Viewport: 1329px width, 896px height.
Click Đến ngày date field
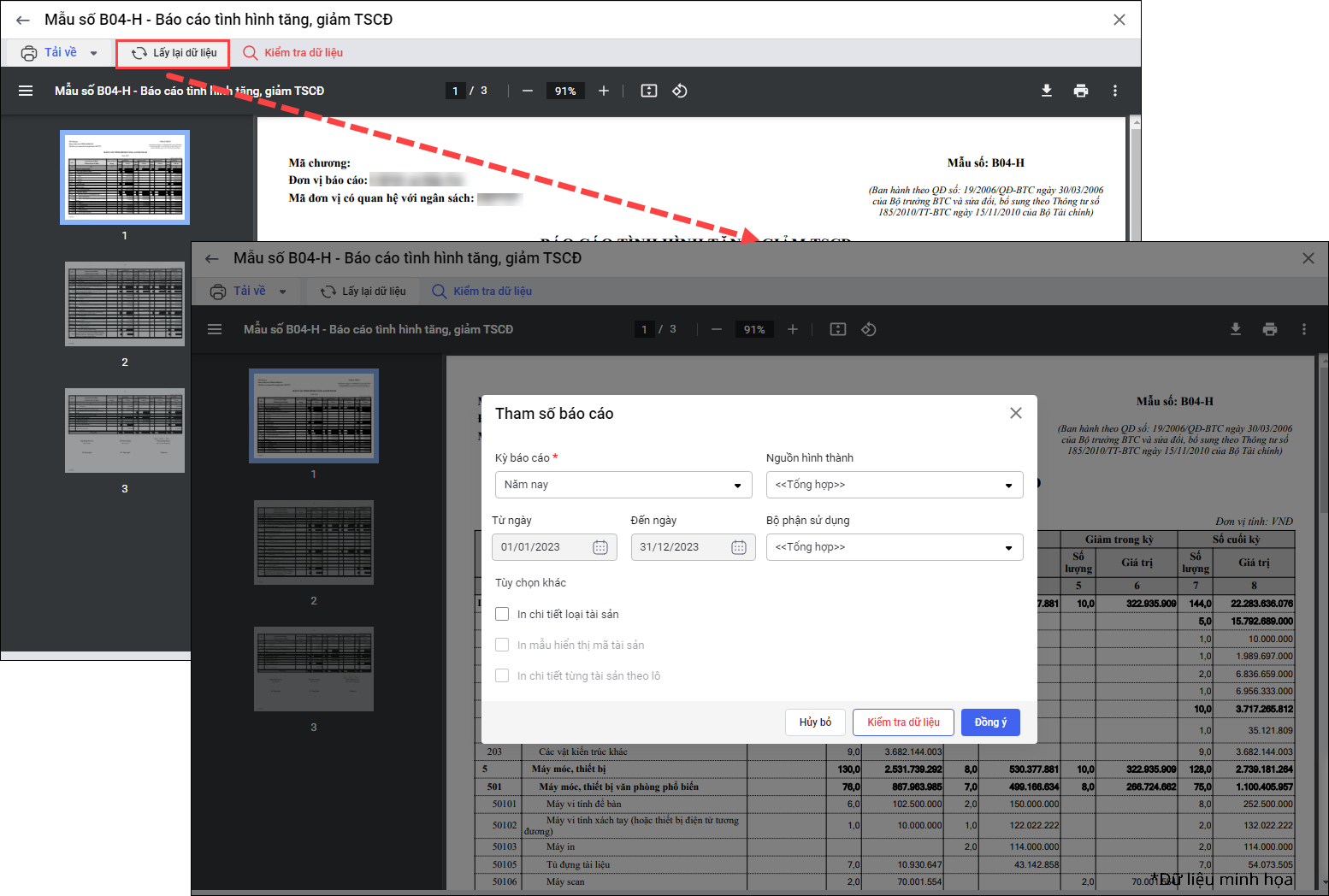point(693,547)
